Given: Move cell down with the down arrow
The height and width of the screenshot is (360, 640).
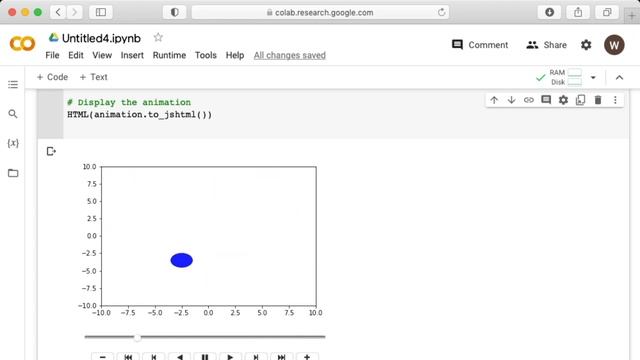Looking at the screenshot, I should [x=511, y=100].
